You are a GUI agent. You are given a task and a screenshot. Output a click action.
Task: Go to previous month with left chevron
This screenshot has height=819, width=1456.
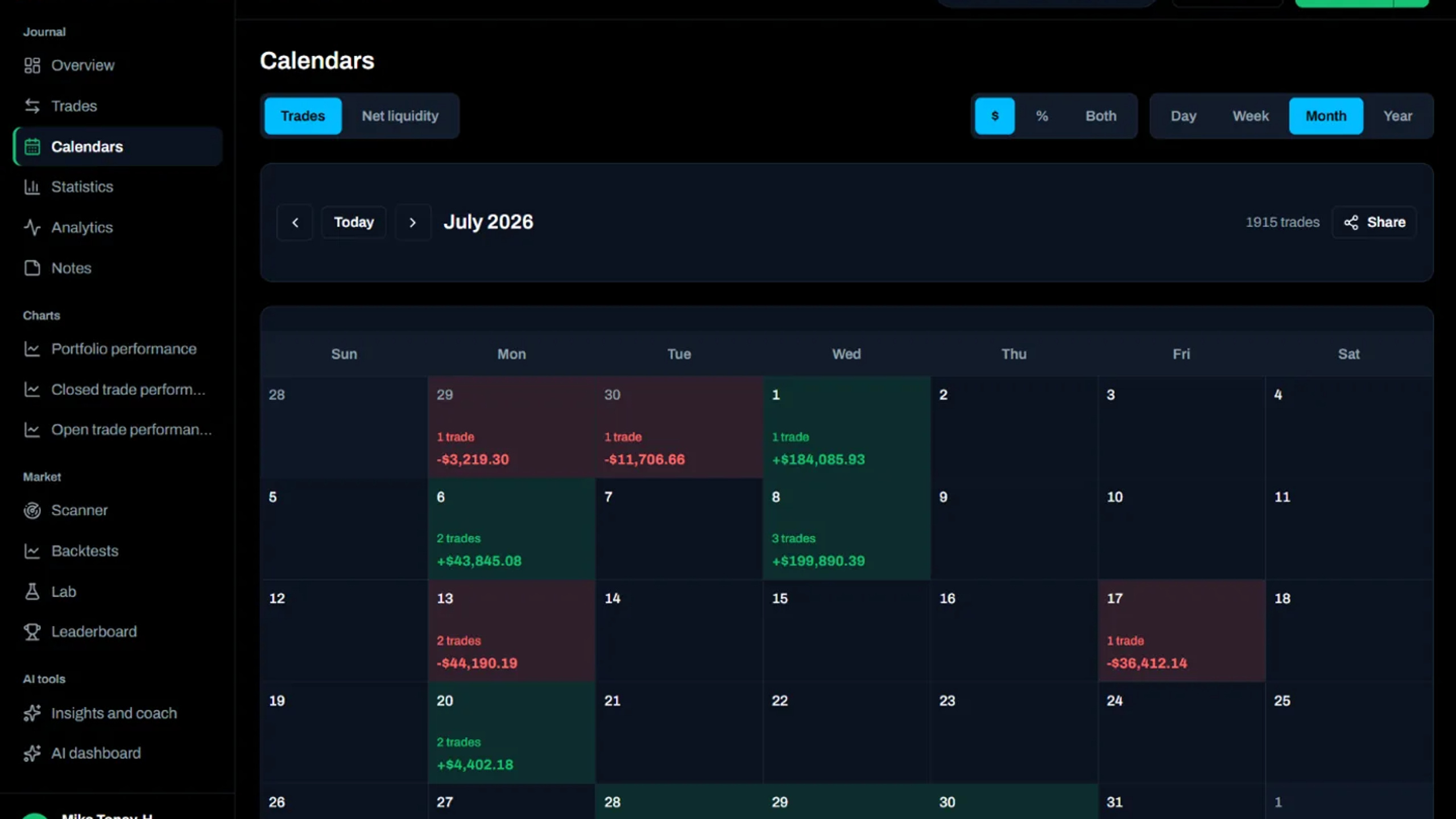[x=295, y=222]
